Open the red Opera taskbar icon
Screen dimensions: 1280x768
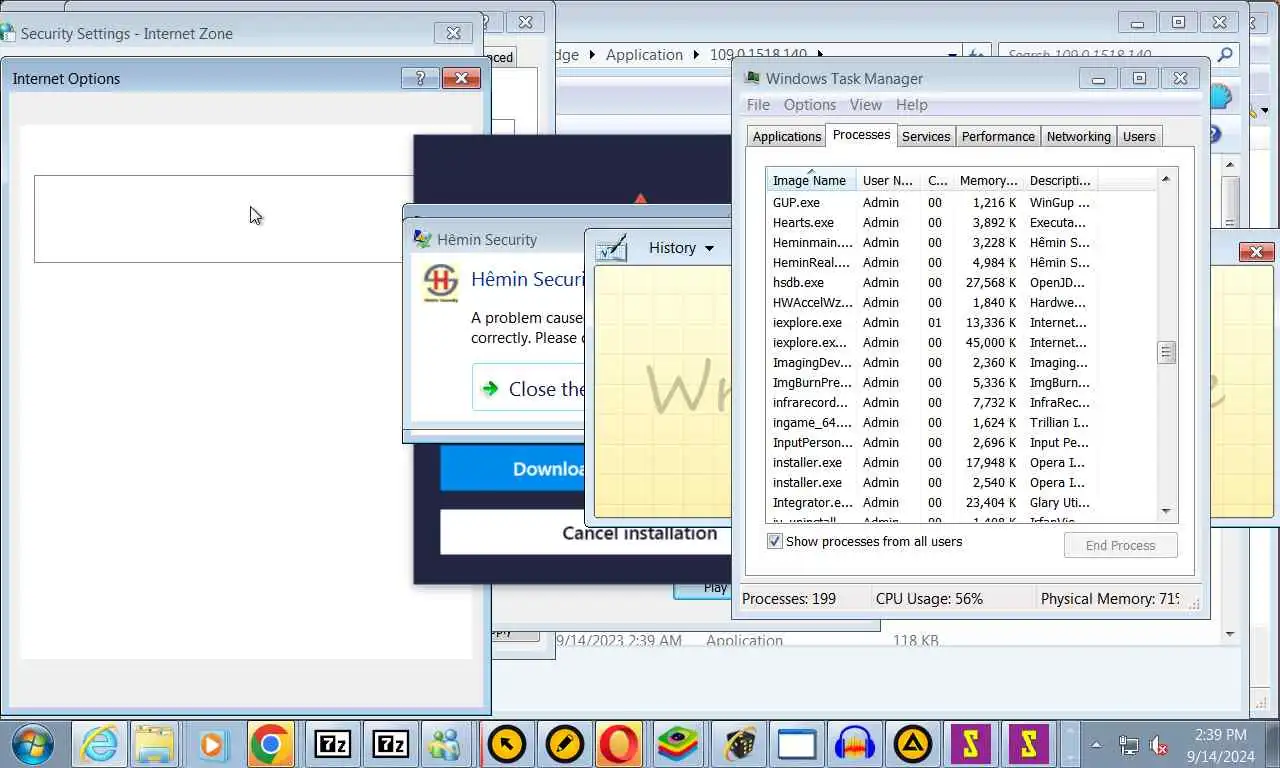tap(620, 744)
